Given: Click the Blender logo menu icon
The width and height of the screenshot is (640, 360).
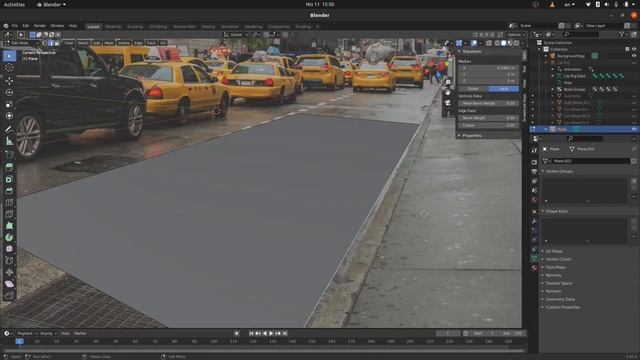Looking at the screenshot, I should pyautogui.click(x=6, y=26).
